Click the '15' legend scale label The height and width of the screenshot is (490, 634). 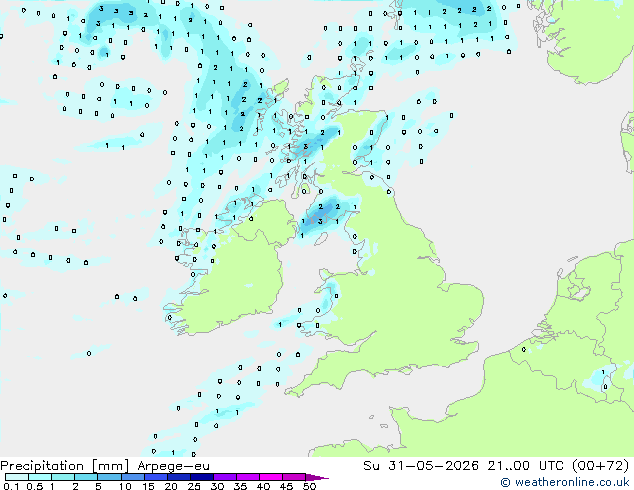148,486
